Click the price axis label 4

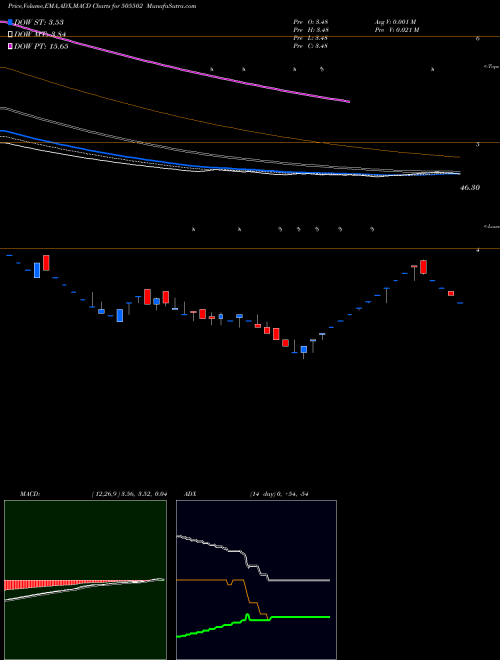click(477, 250)
